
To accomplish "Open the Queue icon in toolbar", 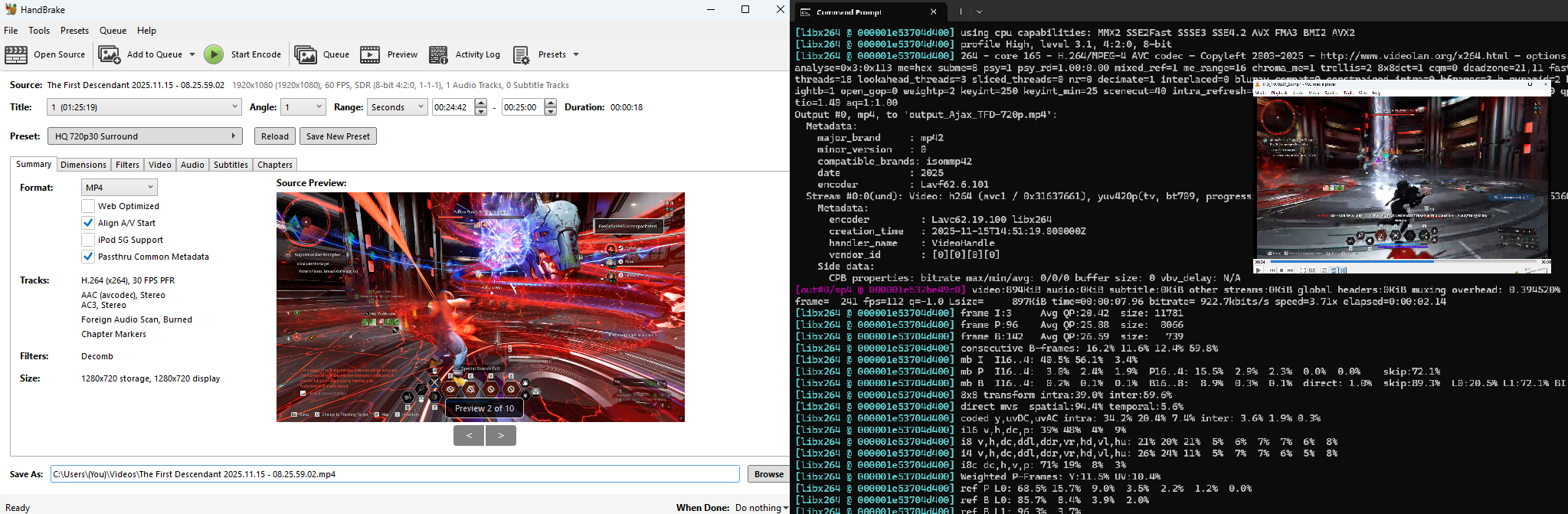I will pyautogui.click(x=306, y=54).
